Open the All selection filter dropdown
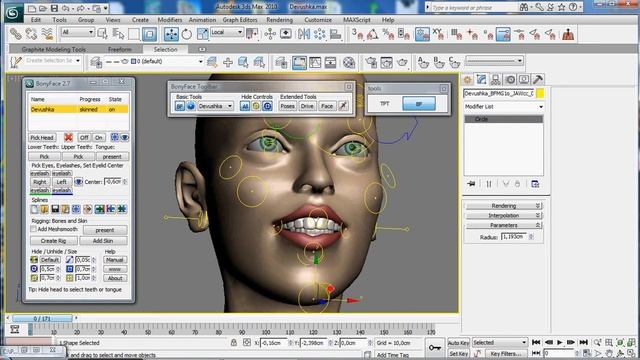This screenshot has width=640, height=360. [x=78, y=32]
